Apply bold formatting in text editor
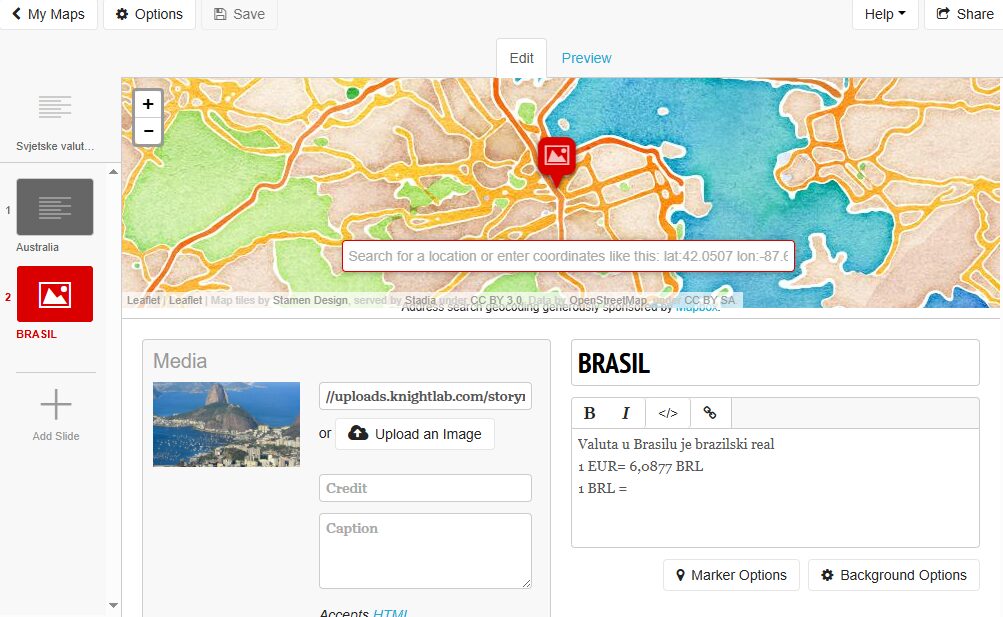Screen dimensions: 1003x617 (x=590, y=413)
